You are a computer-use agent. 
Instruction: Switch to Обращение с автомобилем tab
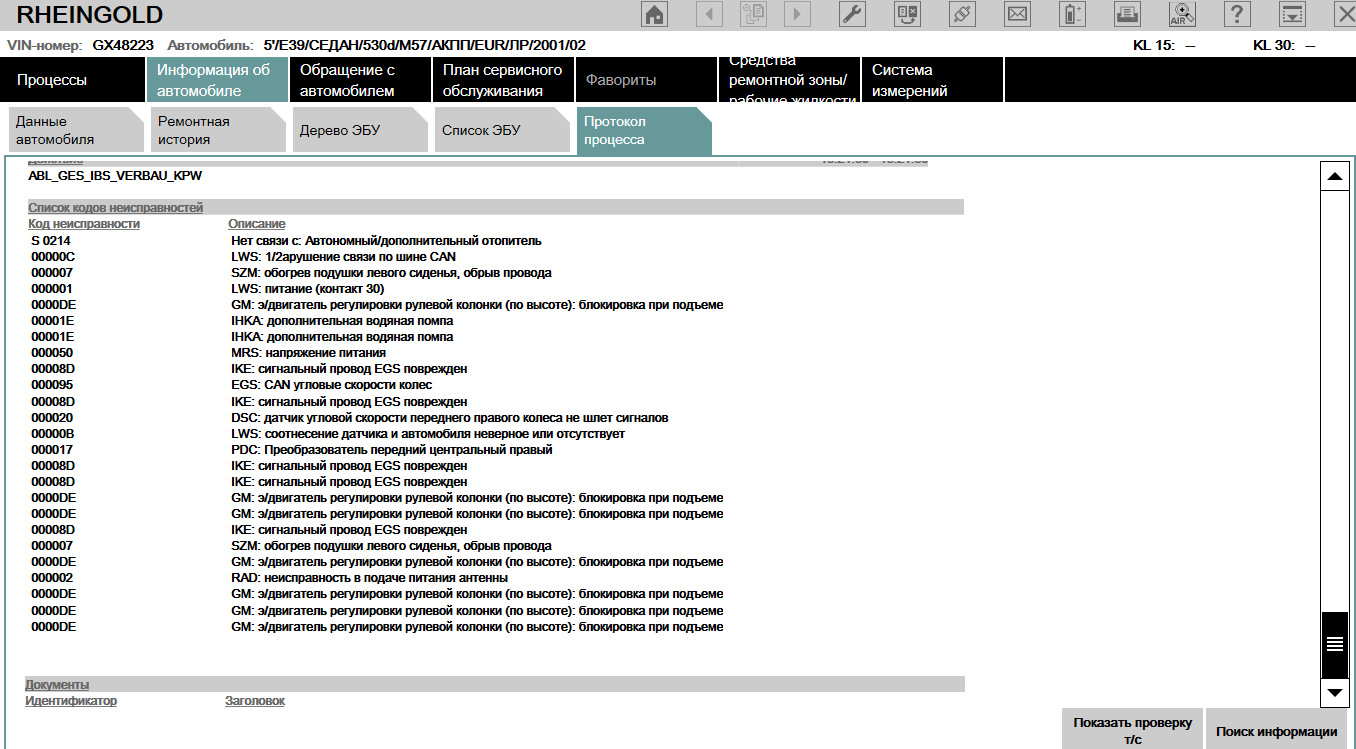360,80
